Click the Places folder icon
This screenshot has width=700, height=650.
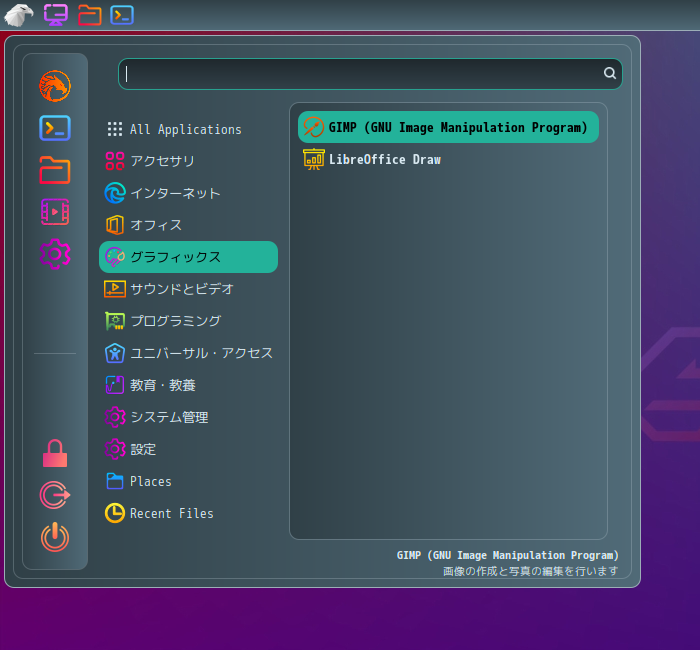tap(115, 481)
